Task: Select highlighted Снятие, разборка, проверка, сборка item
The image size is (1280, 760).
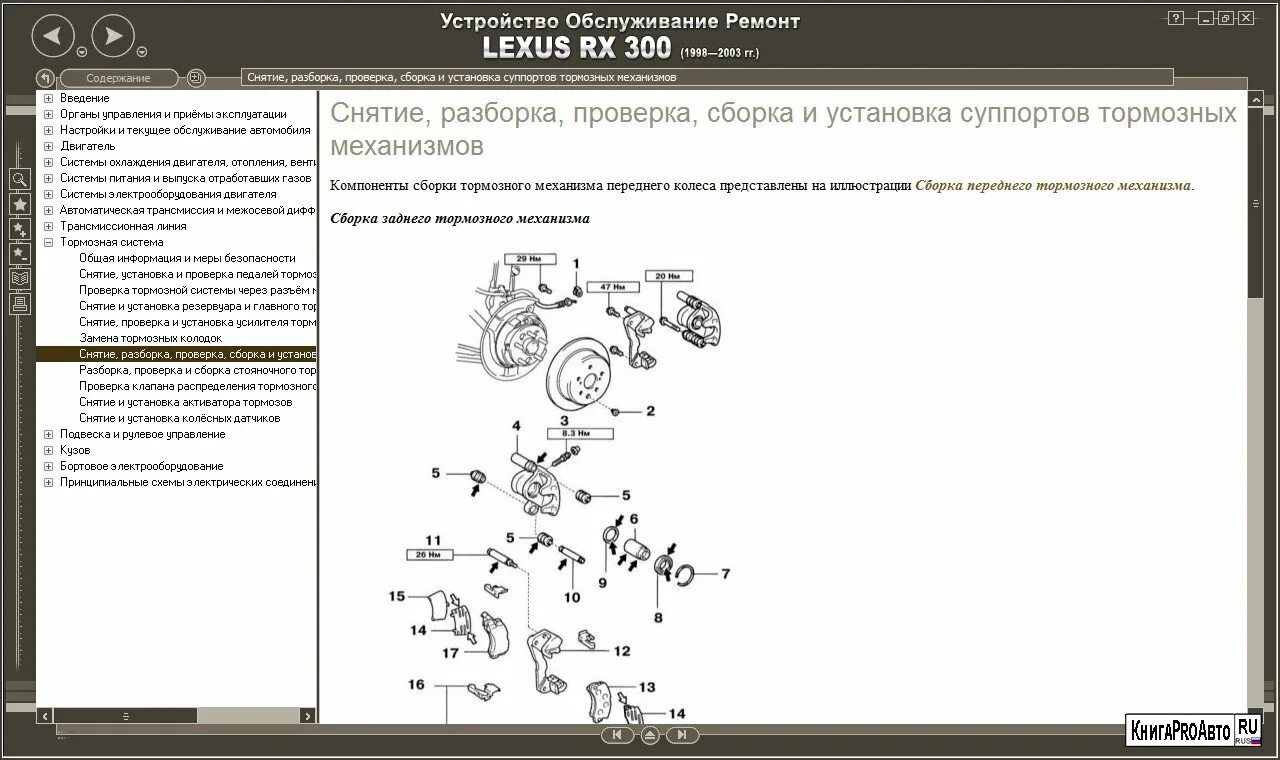Action: pyautogui.click(x=197, y=354)
